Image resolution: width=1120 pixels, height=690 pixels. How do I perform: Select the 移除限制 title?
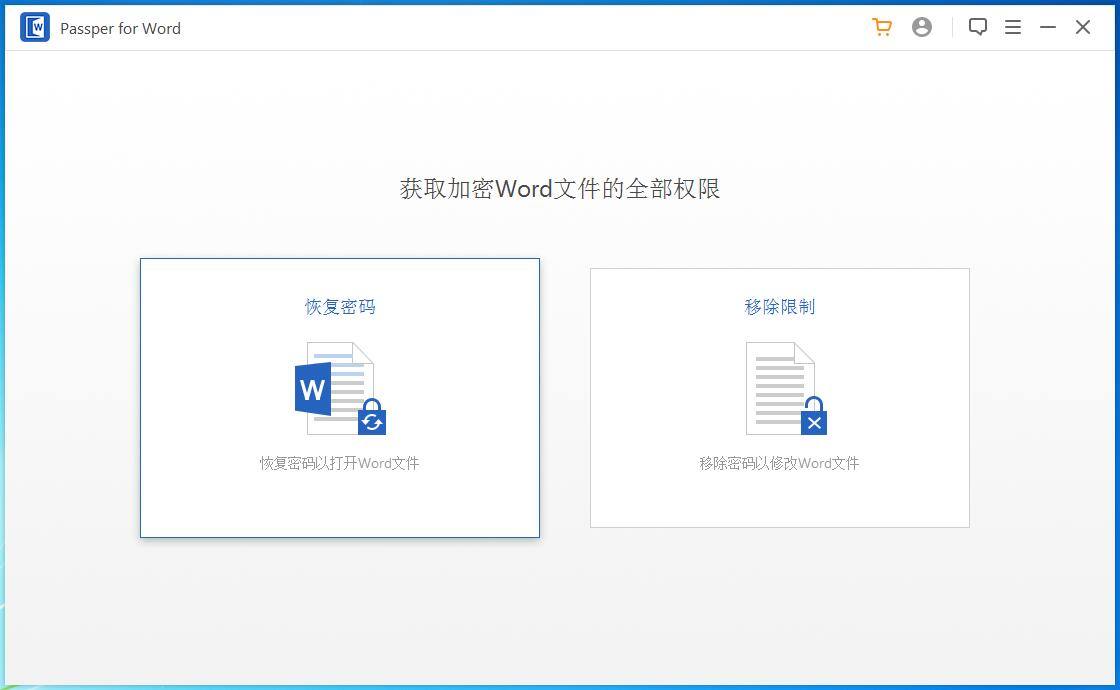coord(780,307)
